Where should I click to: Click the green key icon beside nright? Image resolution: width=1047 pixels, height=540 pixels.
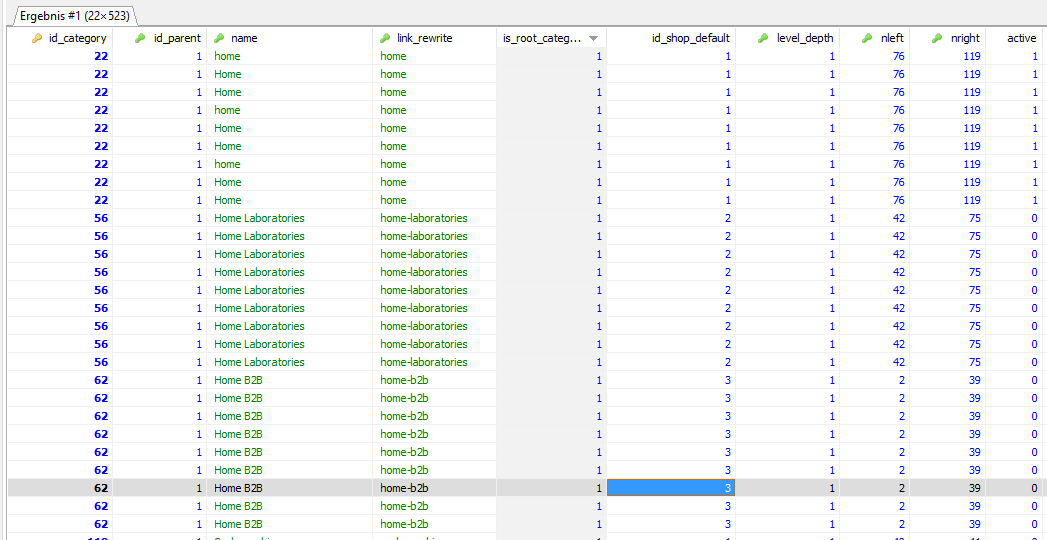938,38
